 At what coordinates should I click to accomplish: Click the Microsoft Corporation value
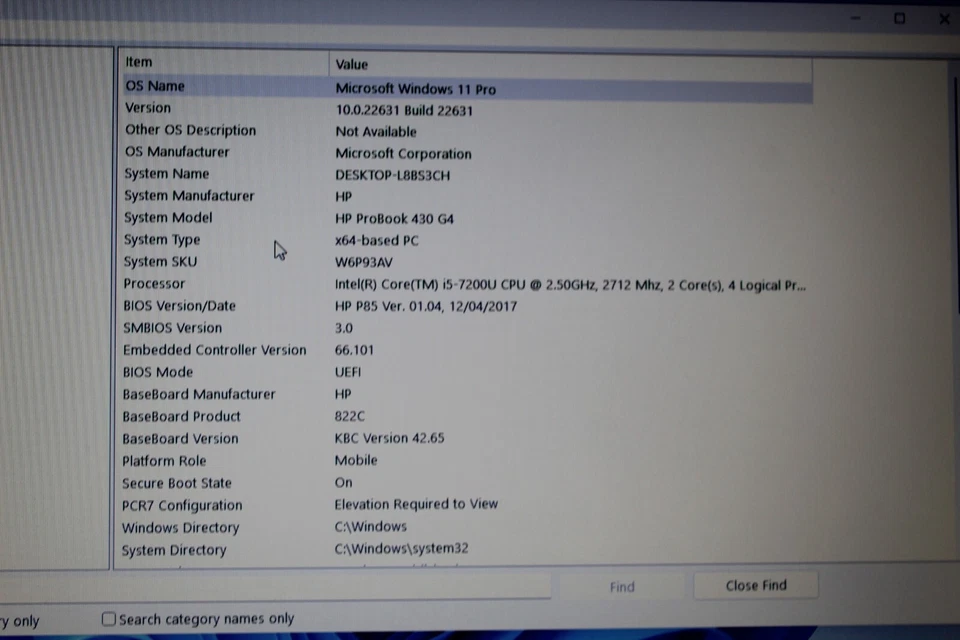point(403,154)
